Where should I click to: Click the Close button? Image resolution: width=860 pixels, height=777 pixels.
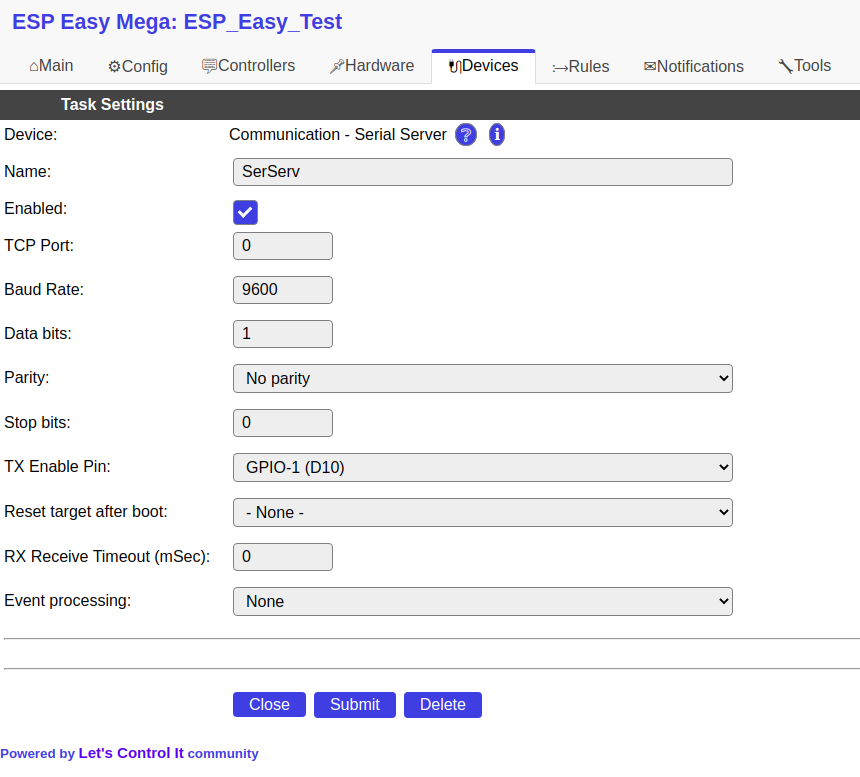(269, 704)
